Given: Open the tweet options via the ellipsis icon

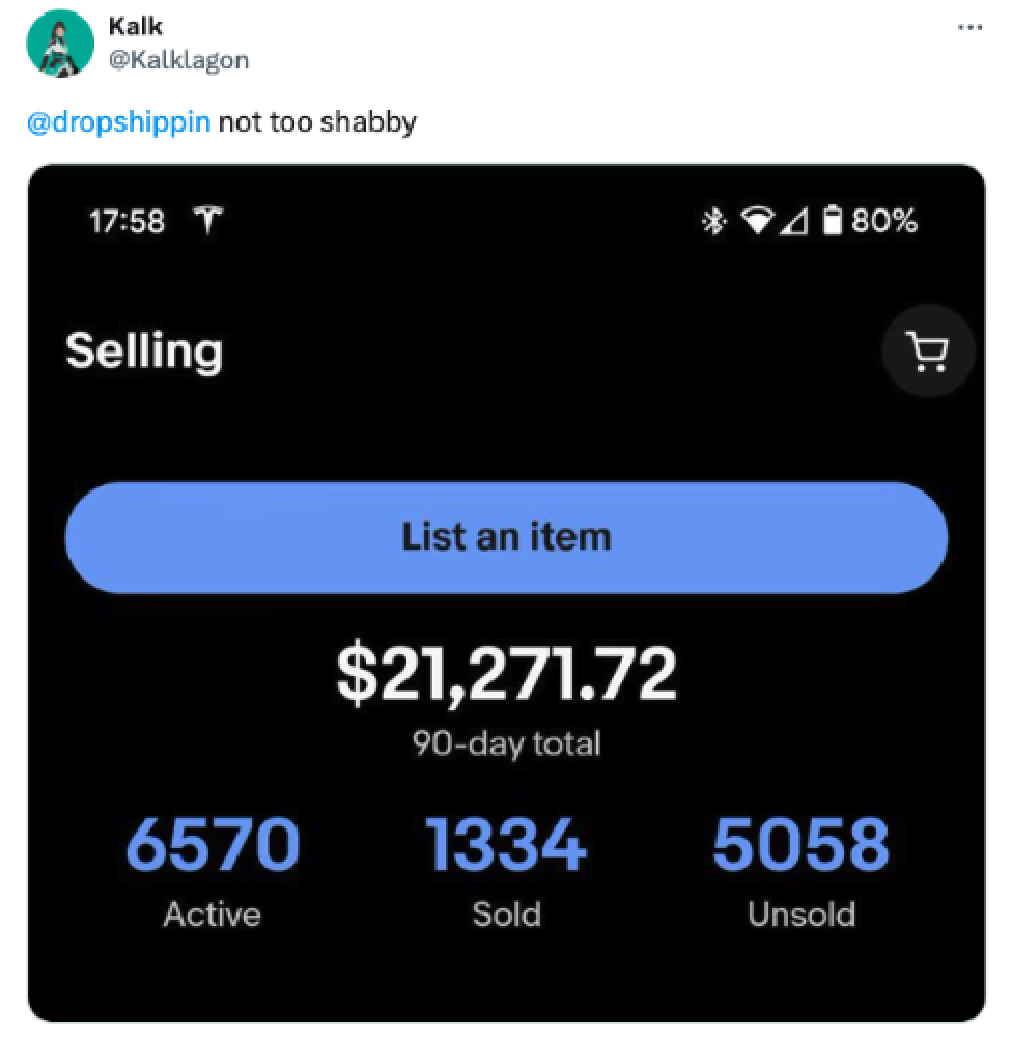Looking at the screenshot, I should 968,28.
